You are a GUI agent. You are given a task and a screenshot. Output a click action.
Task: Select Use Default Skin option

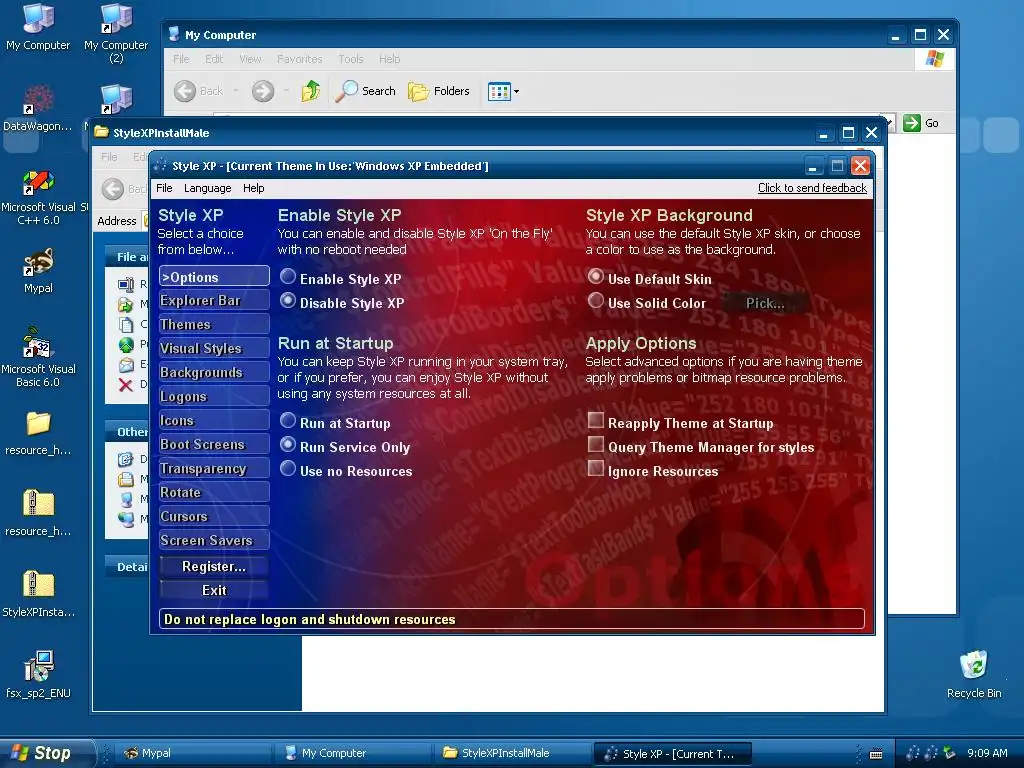click(596, 276)
